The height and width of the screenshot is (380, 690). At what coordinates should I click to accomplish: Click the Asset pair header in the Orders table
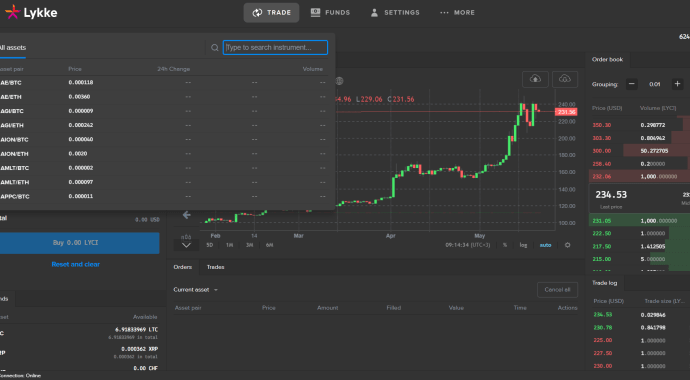pyautogui.click(x=188, y=308)
